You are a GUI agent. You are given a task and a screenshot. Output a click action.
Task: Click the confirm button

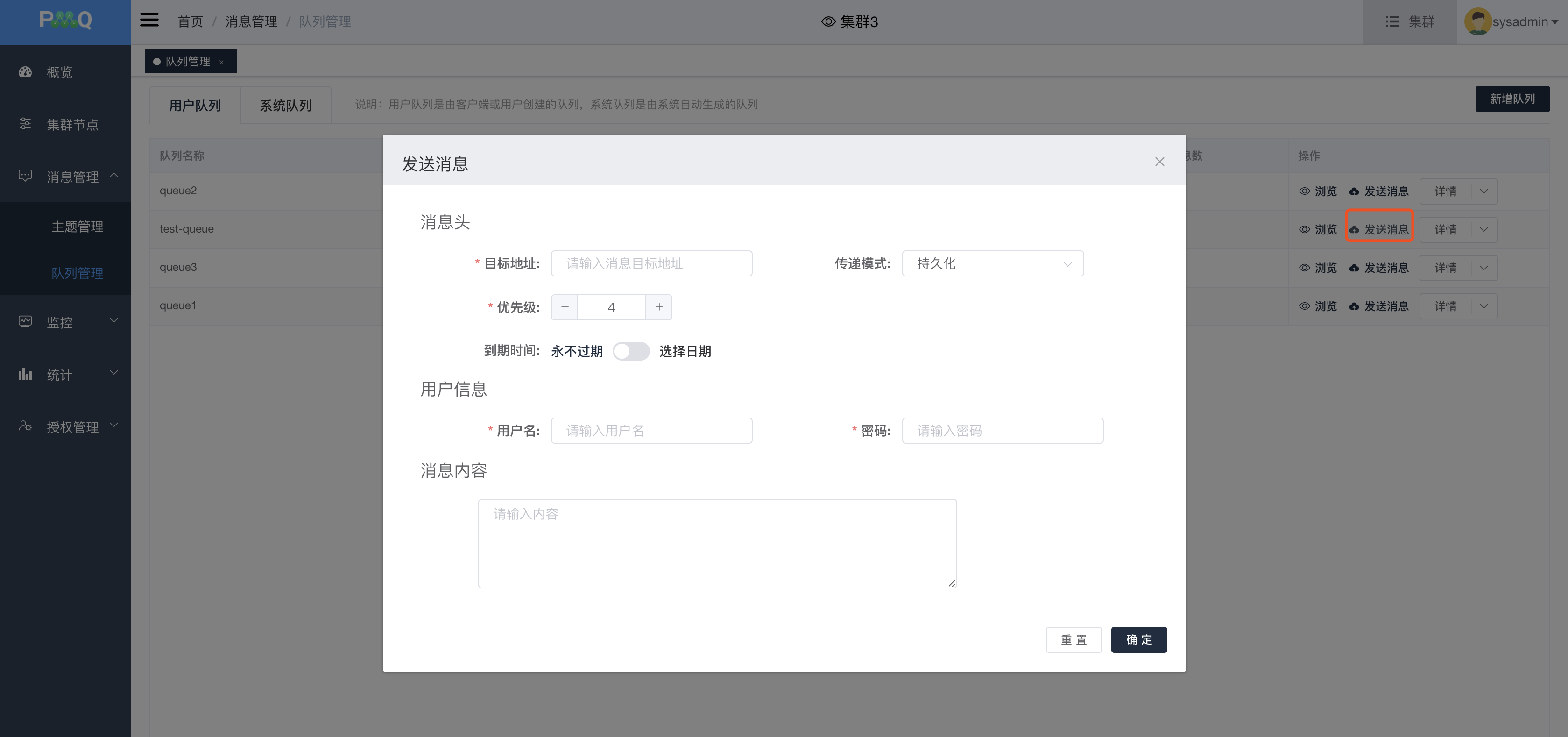coord(1139,640)
